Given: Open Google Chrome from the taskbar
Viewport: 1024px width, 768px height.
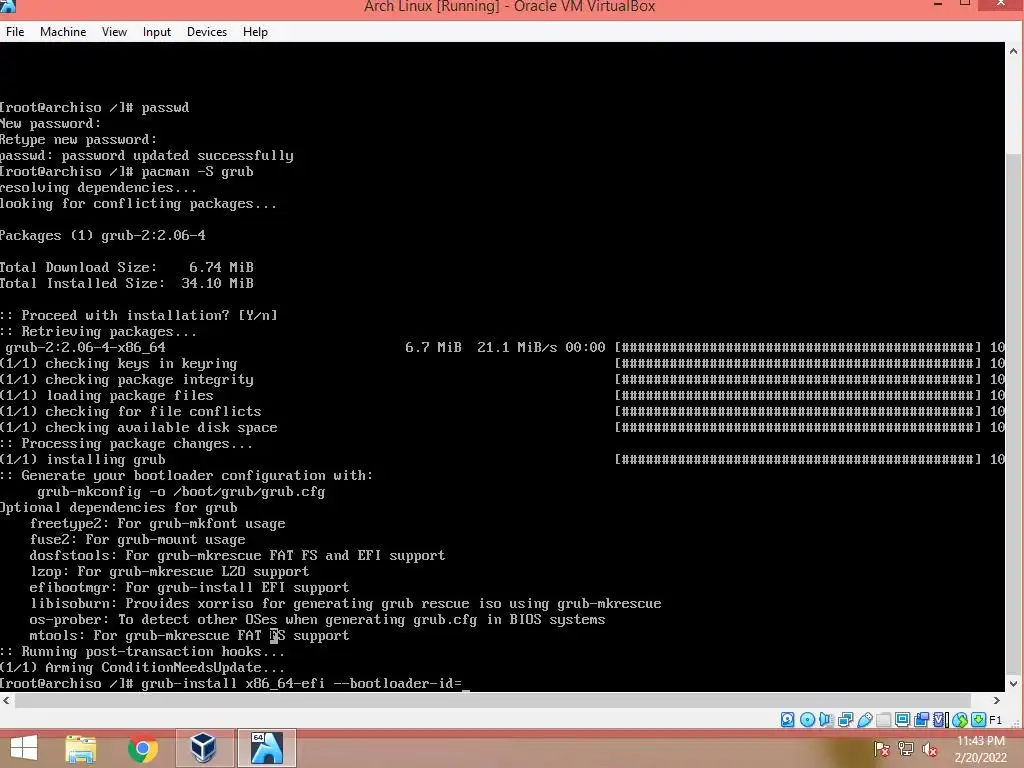Looking at the screenshot, I should tap(142, 748).
